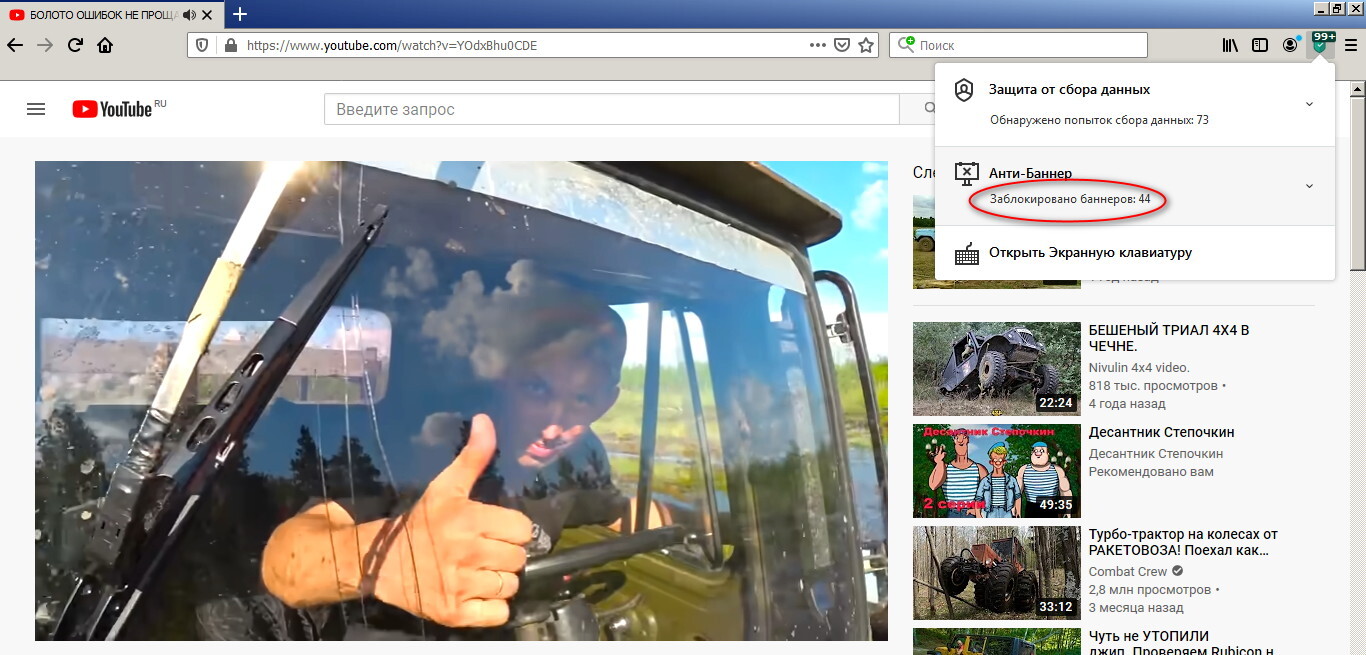Screen dimensions: 1366x655
Task: Open Турбо-трактор 33:12 thumbnail
Action: 997,573
